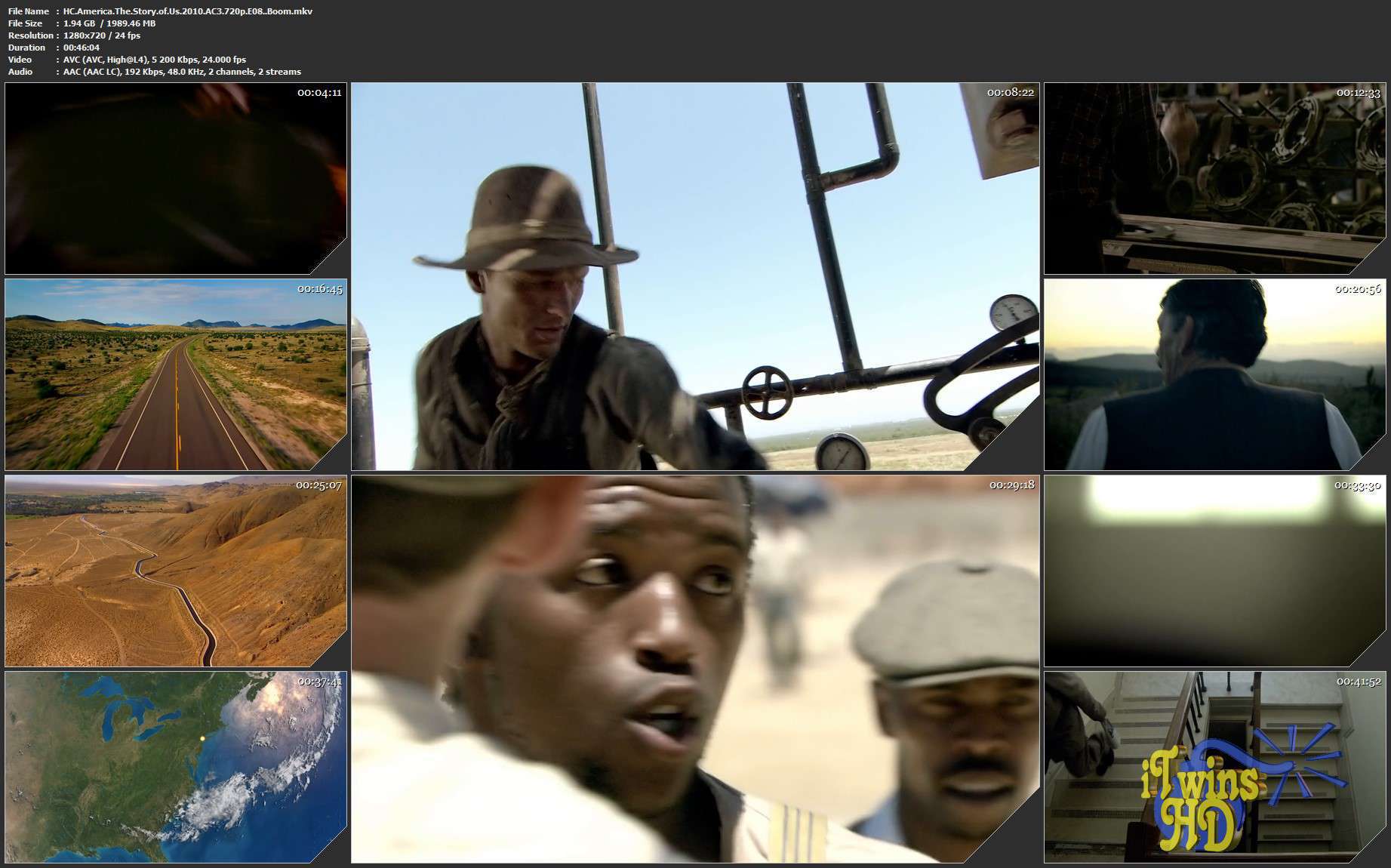Click the 00:37:41 timestamp label
1391x868 pixels.
tap(319, 681)
